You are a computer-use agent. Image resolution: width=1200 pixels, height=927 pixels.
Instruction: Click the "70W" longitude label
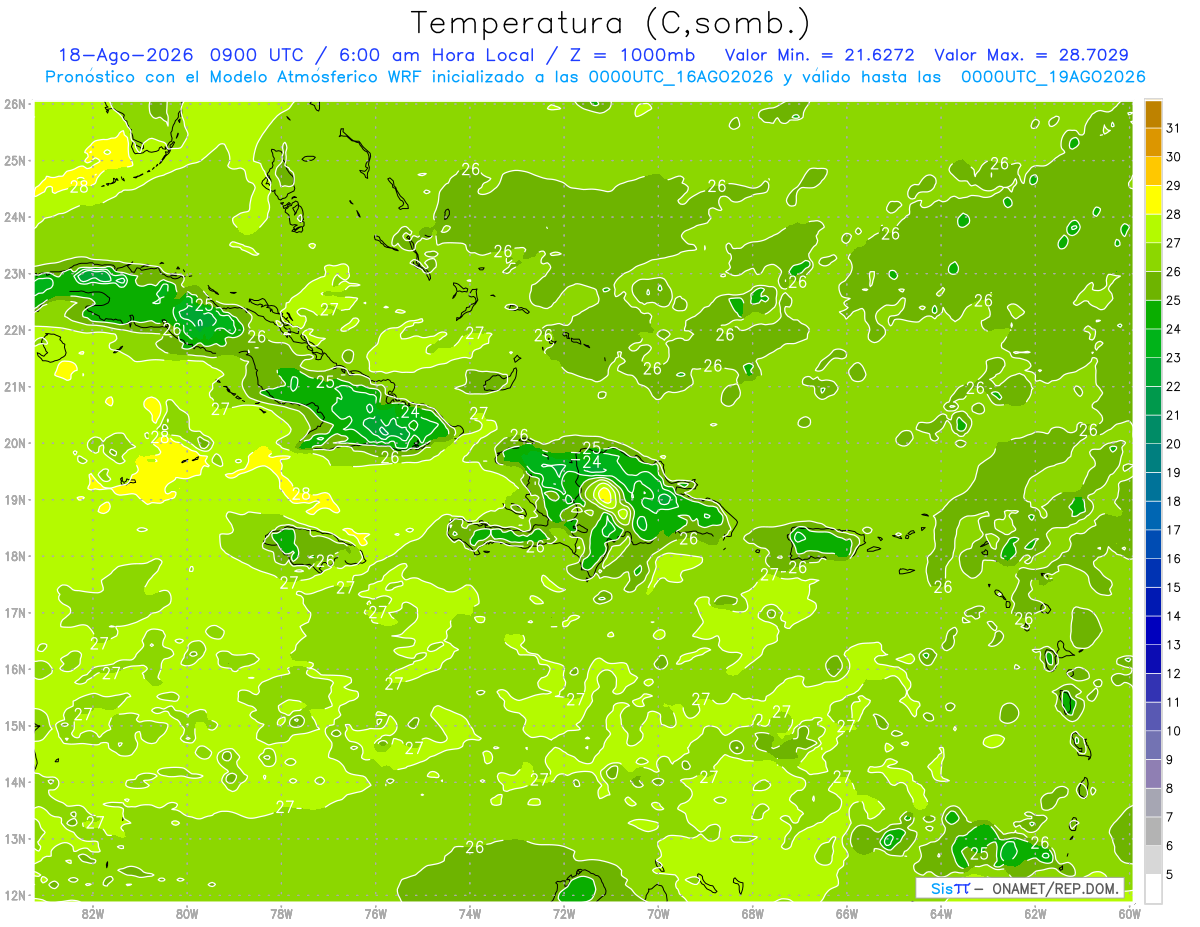(x=658, y=913)
